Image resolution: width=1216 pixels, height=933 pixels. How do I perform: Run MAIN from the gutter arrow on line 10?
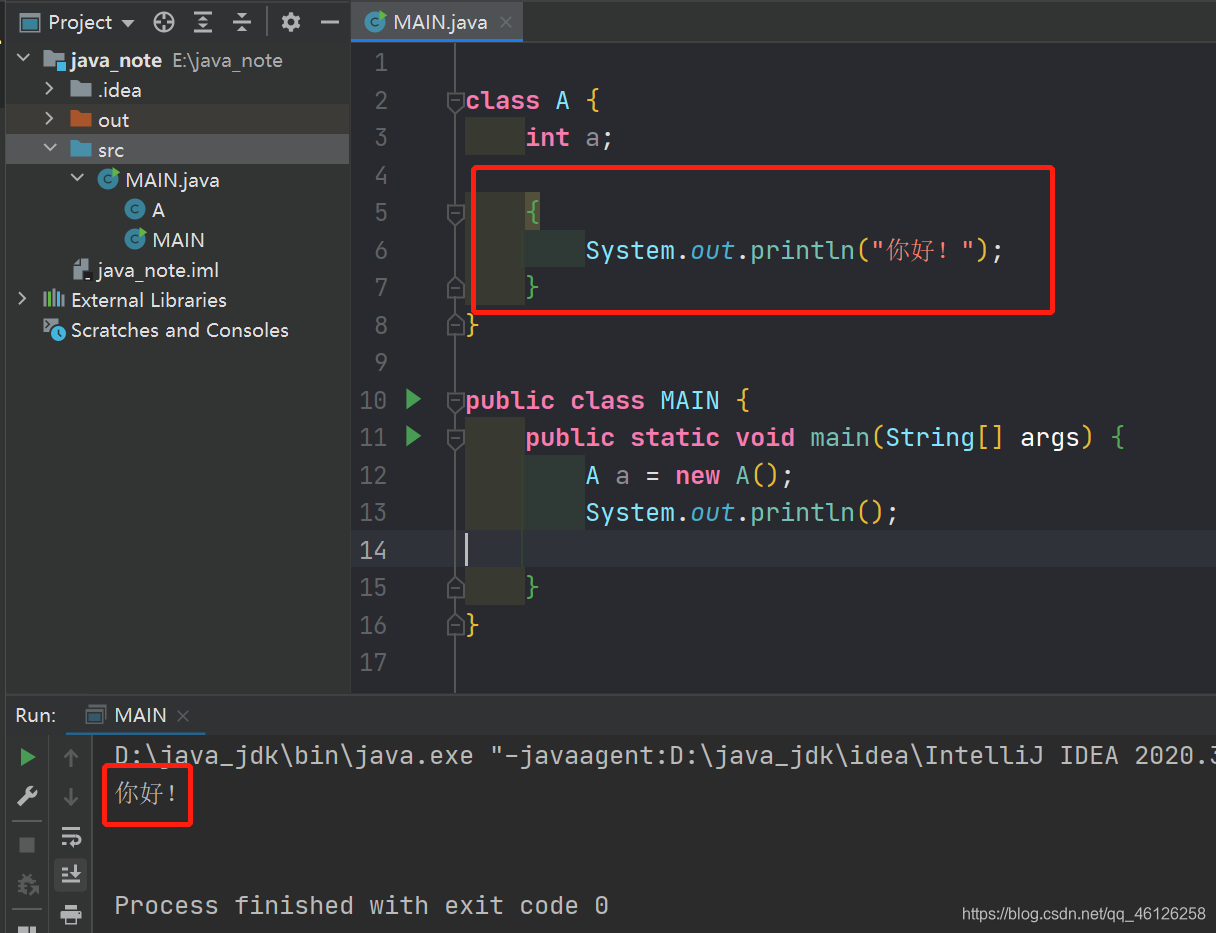coord(413,399)
